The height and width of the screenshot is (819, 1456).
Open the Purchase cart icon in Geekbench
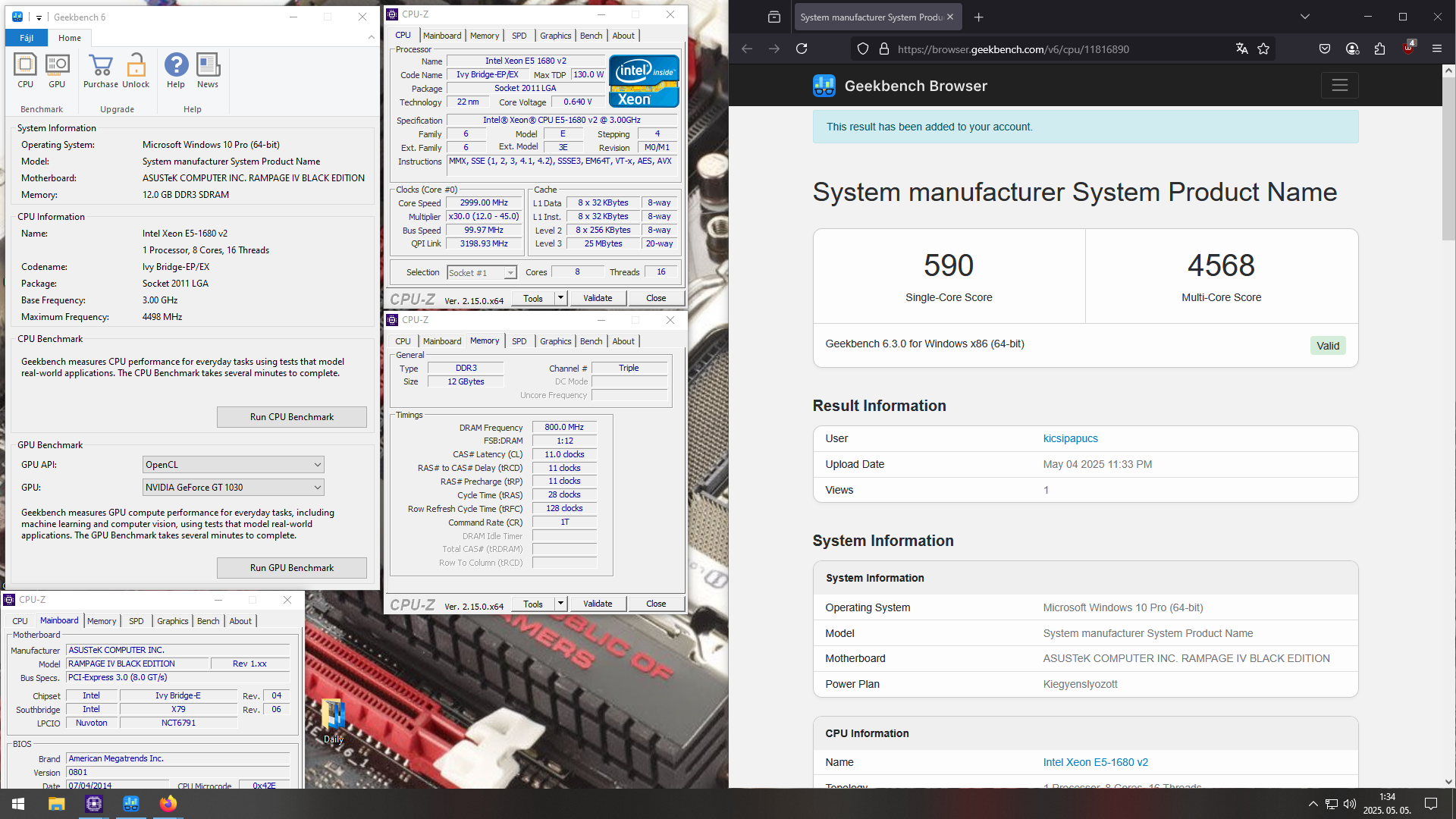pyautogui.click(x=100, y=71)
